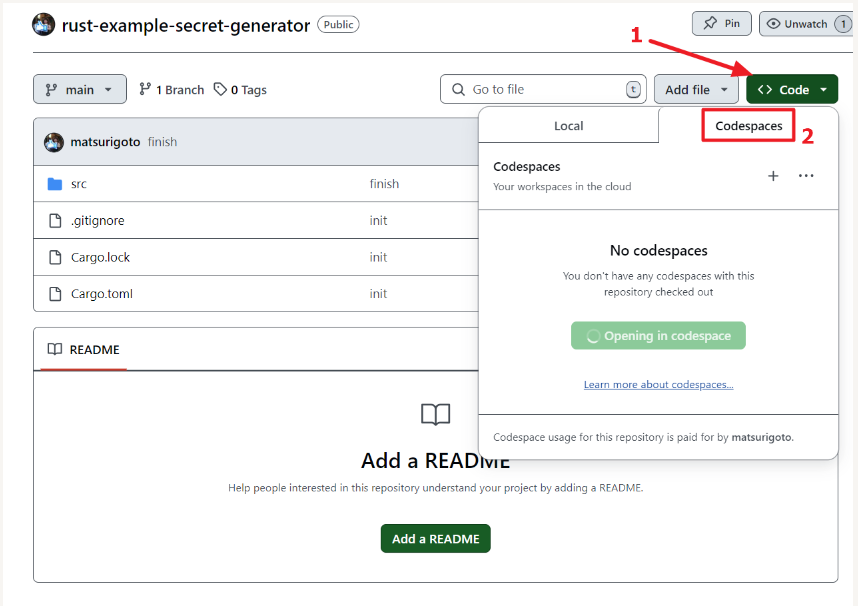Click the repository owner avatar beside the title
Viewport: 858px width, 606px height.
(x=43, y=25)
